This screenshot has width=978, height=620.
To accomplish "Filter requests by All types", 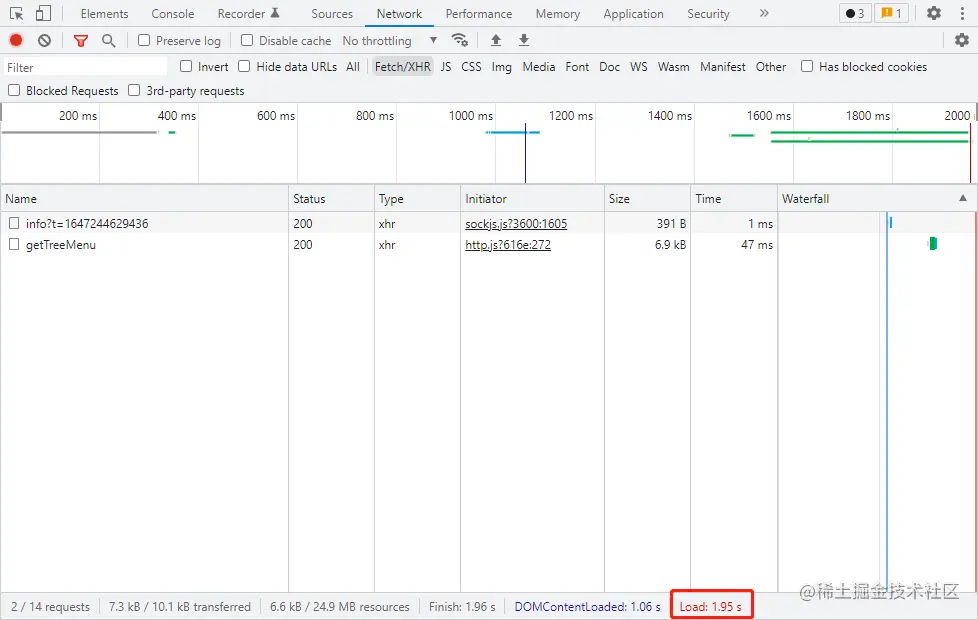I will click(x=353, y=67).
